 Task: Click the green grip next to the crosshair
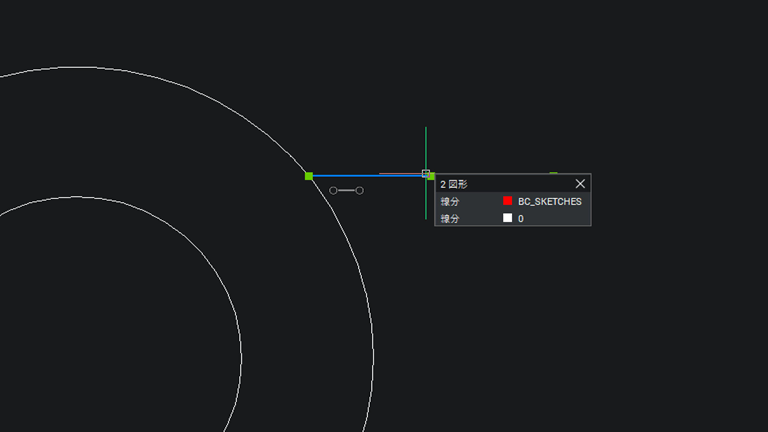[x=432, y=176]
